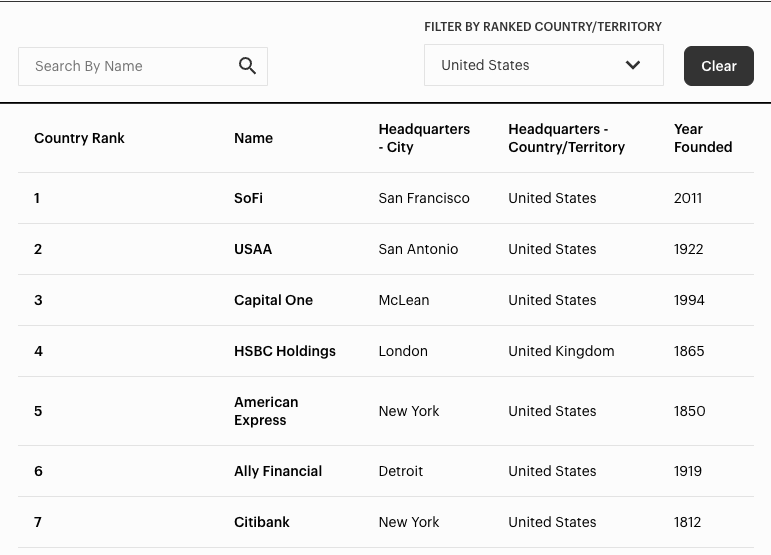Click rank 4 in HSBC Holdings row
The height and width of the screenshot is (555, 771).
[x=38, y=351]
